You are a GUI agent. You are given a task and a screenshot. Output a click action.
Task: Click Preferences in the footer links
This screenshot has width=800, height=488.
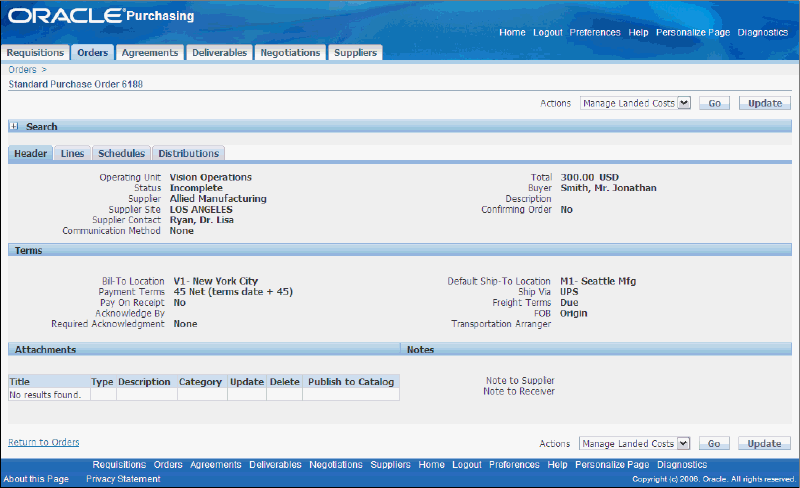[x=514, y=465]
